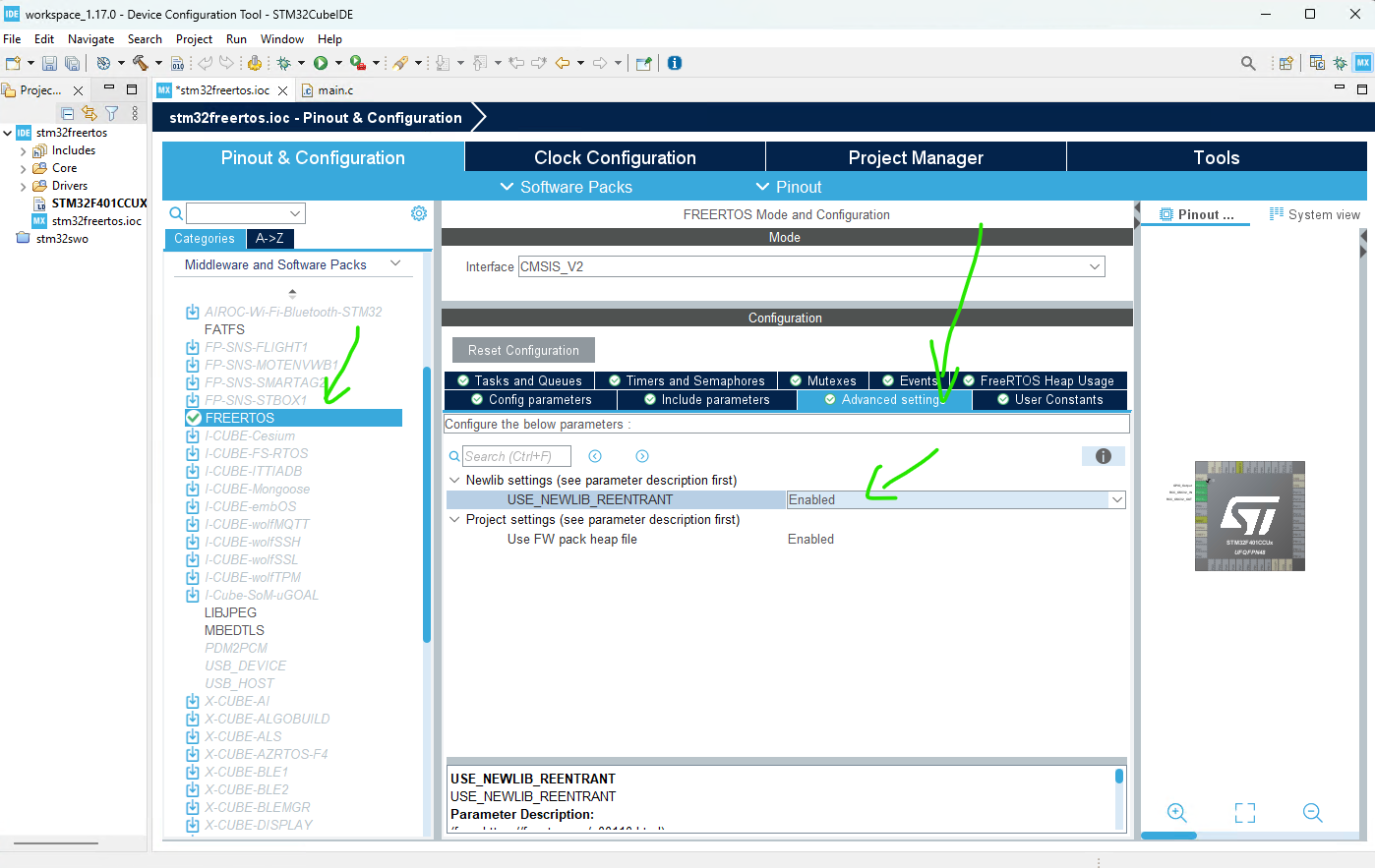Click the category settings gear icon
1375x868 pixels.
(419, 213)
